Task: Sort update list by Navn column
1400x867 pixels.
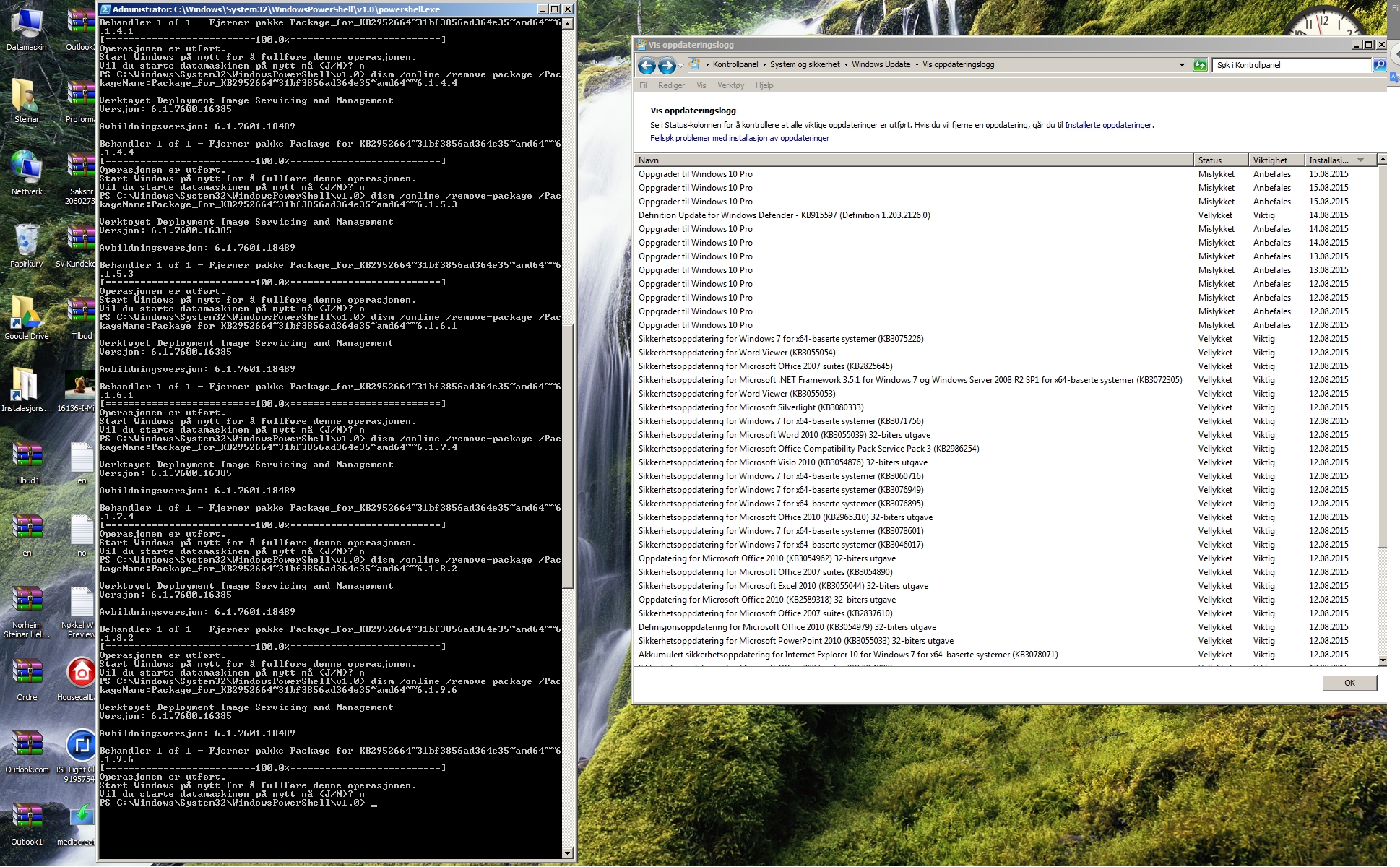Action: (x=914, y=160)
